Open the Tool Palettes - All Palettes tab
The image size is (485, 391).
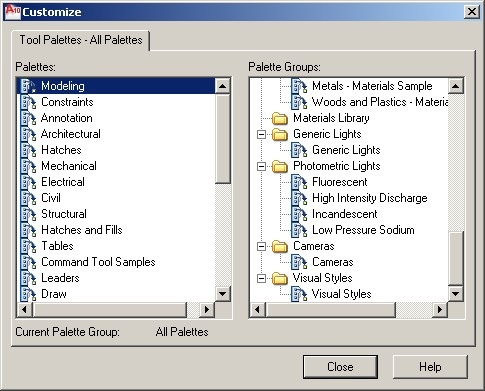tap(81, 40)
